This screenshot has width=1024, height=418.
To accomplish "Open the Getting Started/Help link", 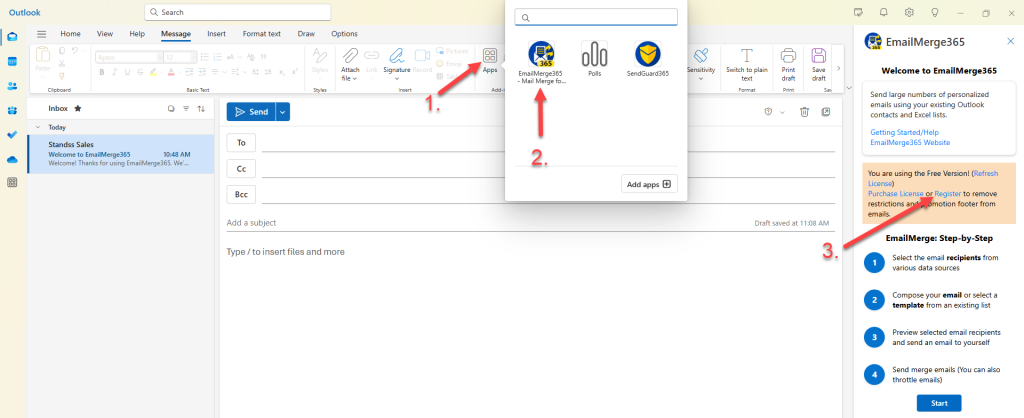I will 905,132.
